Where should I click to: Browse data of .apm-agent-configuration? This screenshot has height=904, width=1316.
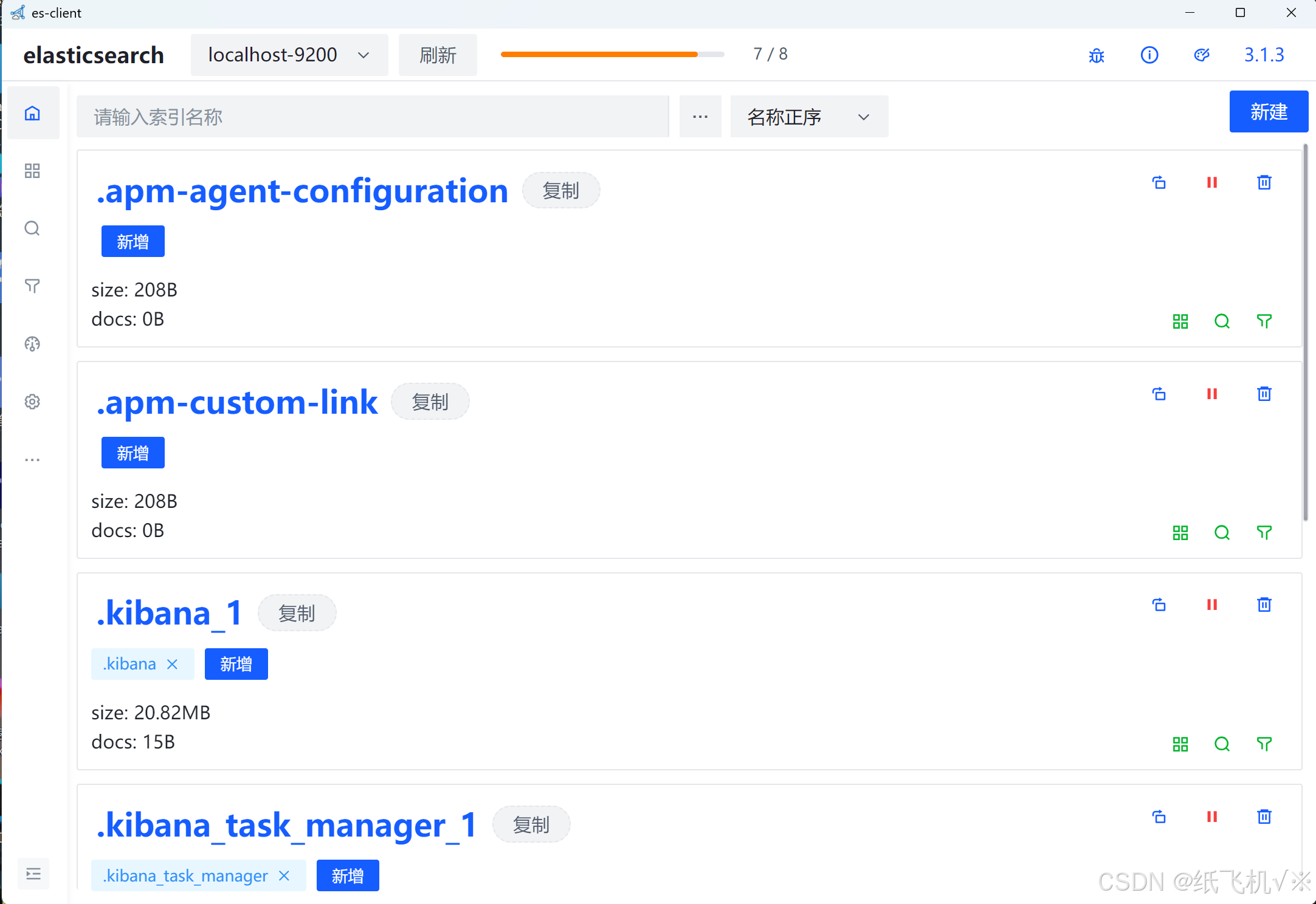click(x=1180, y=321)
